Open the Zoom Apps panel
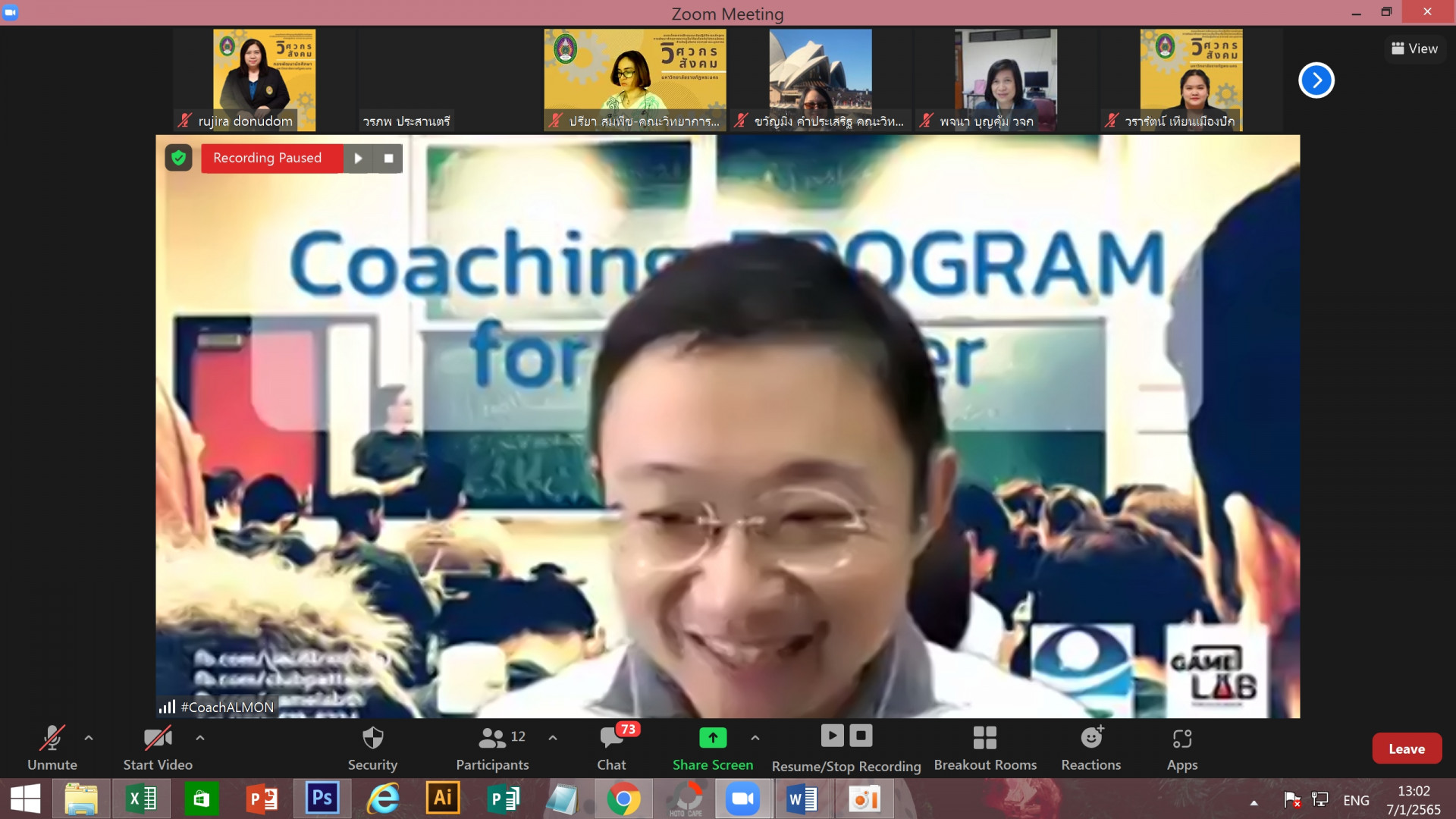 [1181, 748]
